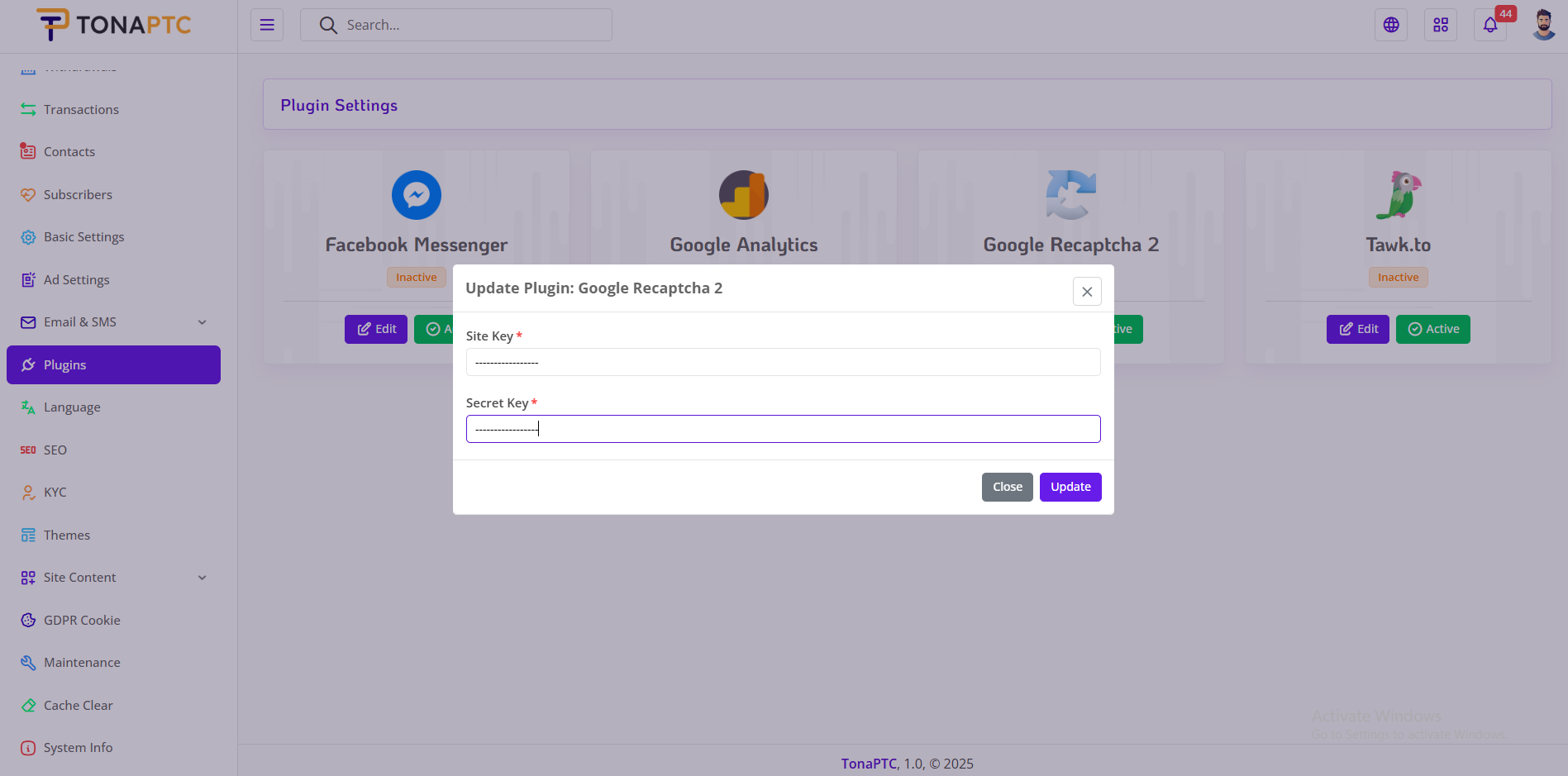Activate the Tawk.to plugin

[1433, 329]
